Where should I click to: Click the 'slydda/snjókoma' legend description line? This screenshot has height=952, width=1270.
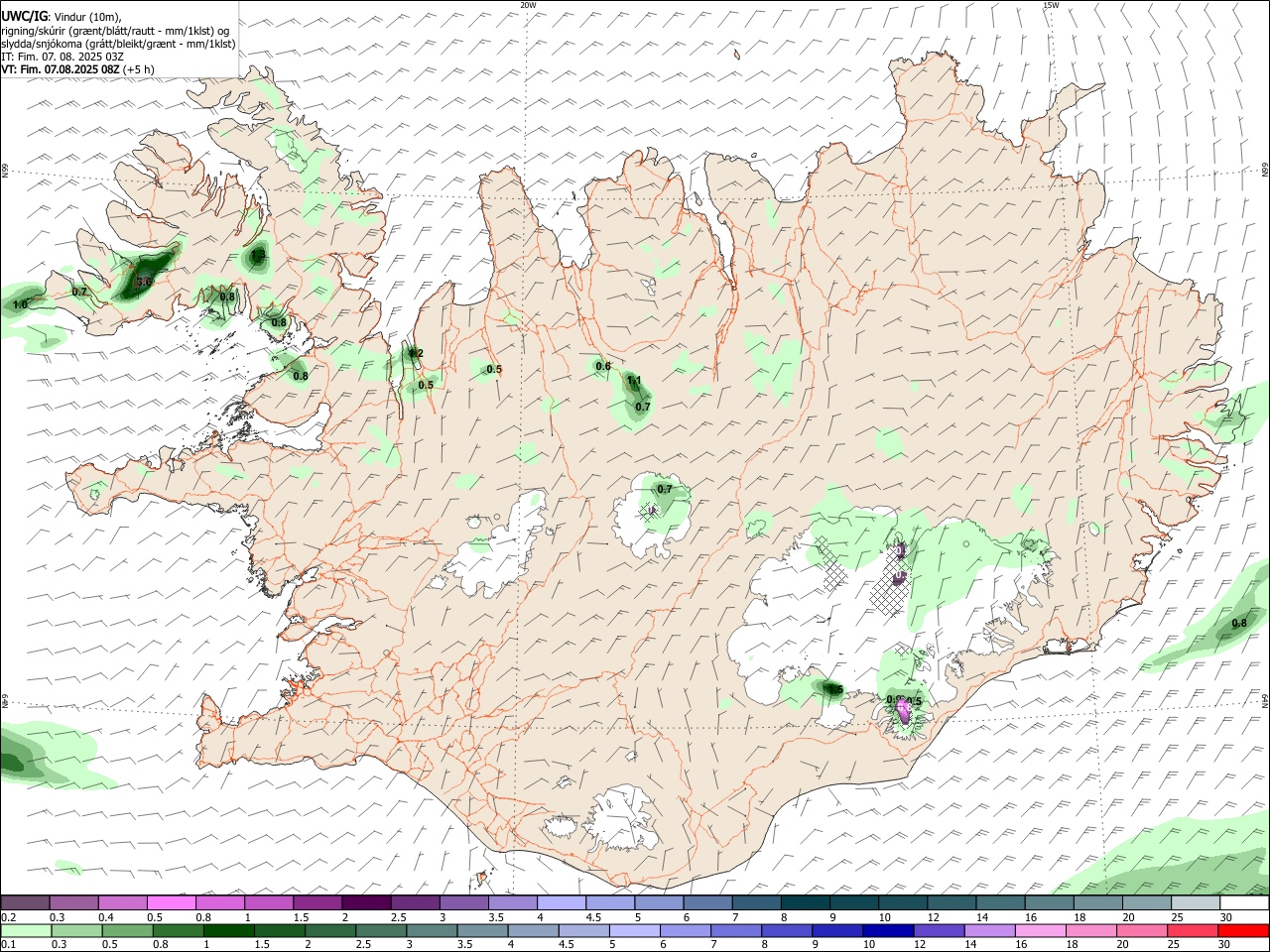[118, 44]
